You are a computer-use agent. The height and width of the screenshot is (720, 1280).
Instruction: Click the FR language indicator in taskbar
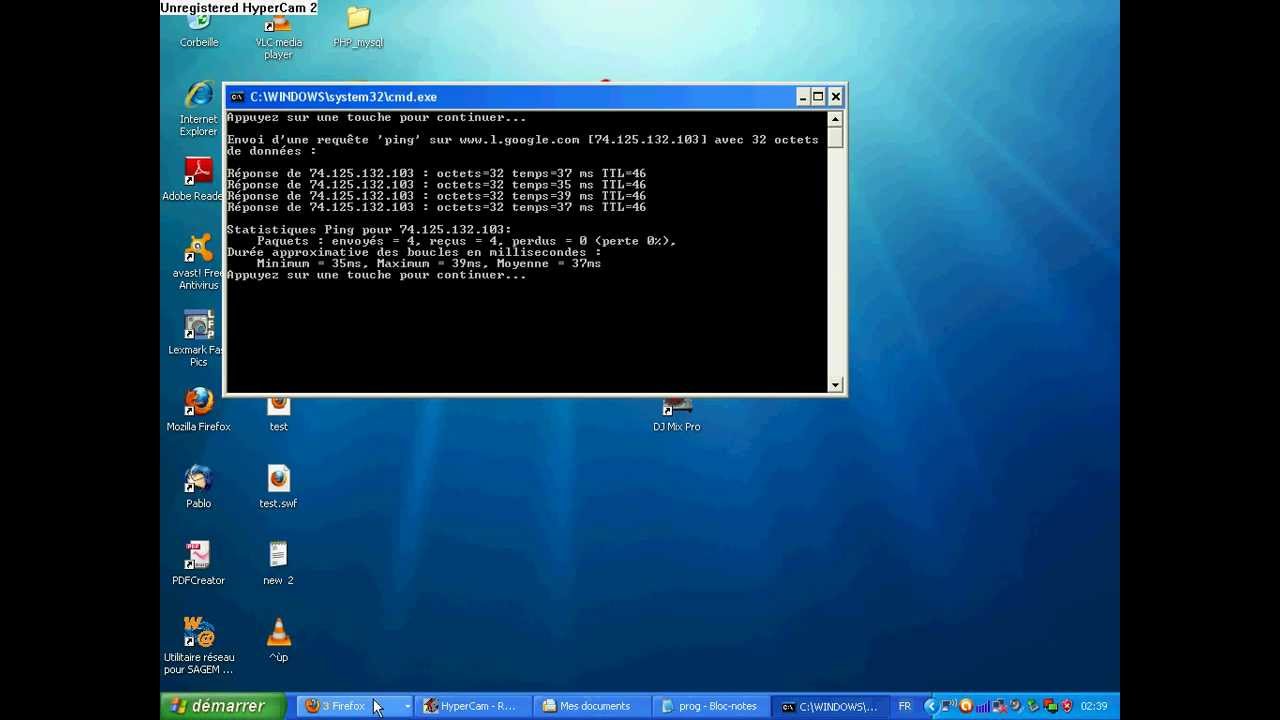(904, 706)
